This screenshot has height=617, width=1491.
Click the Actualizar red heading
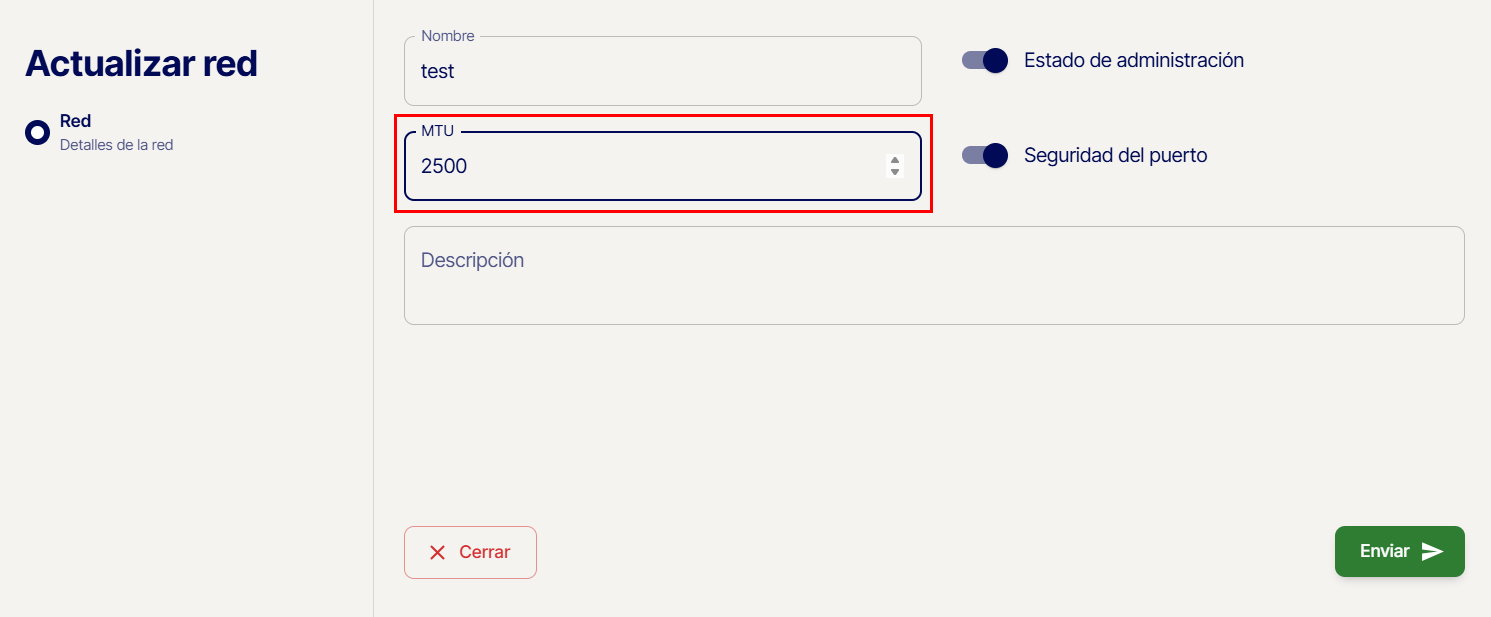pos(141,63)
